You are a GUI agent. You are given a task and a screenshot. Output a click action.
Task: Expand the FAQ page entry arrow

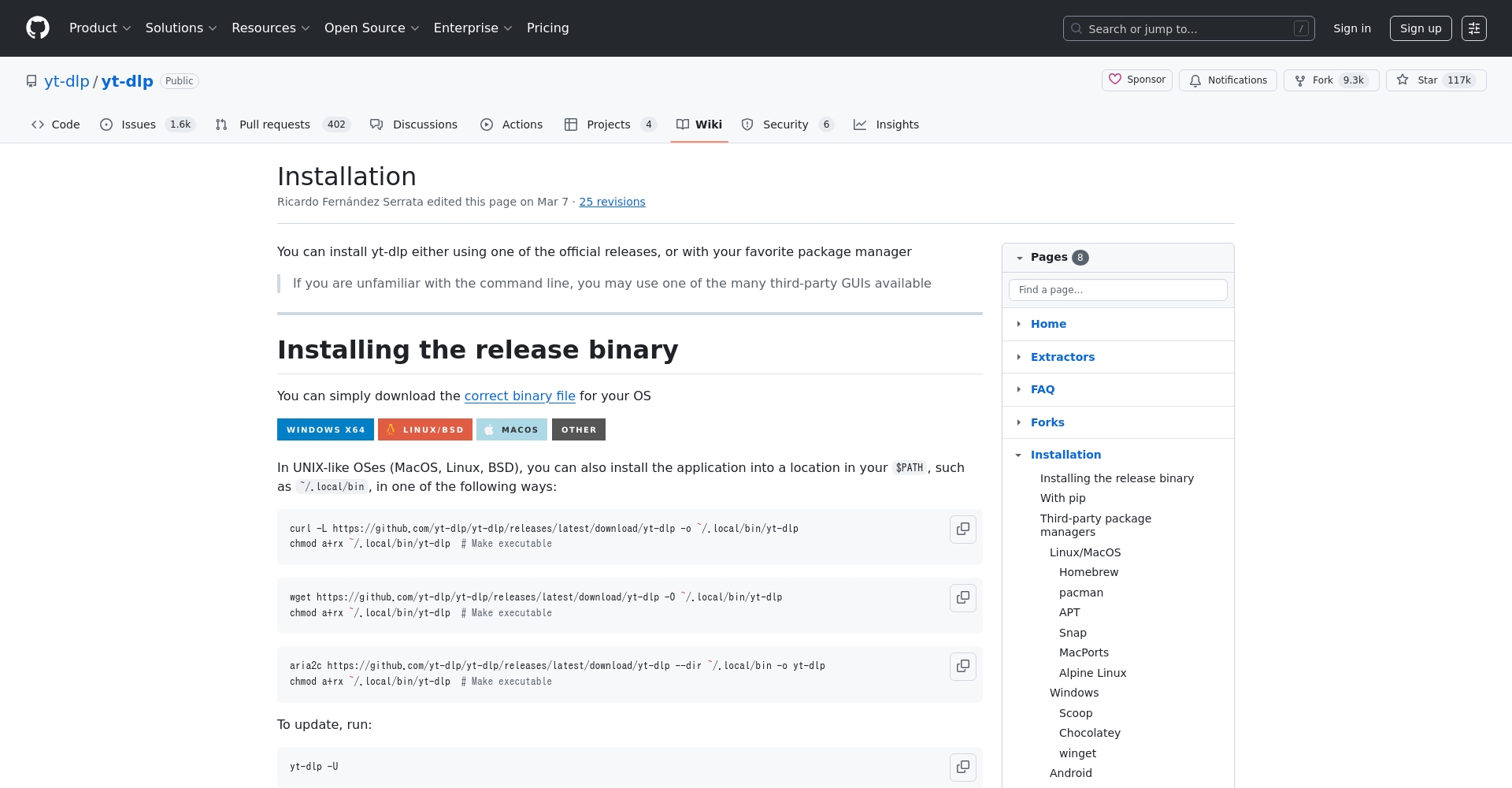pyautogui.click(x=1019, y=389)
